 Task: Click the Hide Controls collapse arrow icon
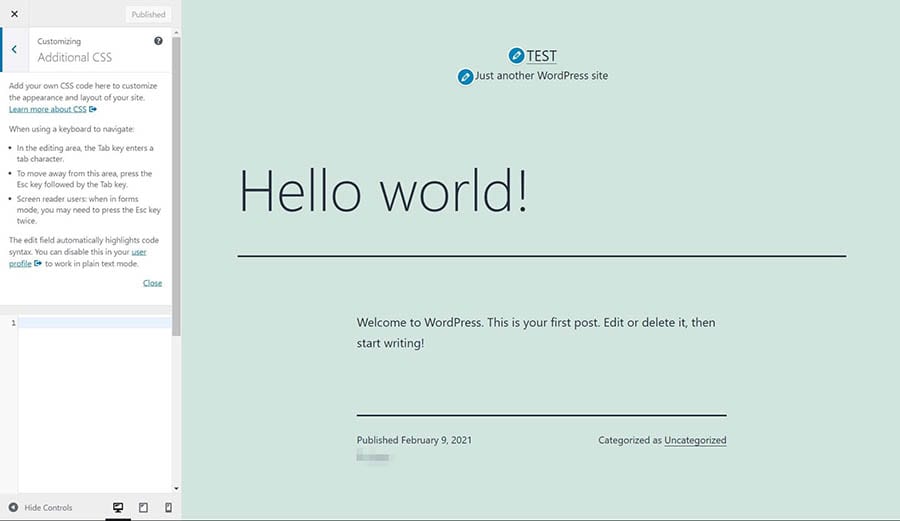click(14, 507)
